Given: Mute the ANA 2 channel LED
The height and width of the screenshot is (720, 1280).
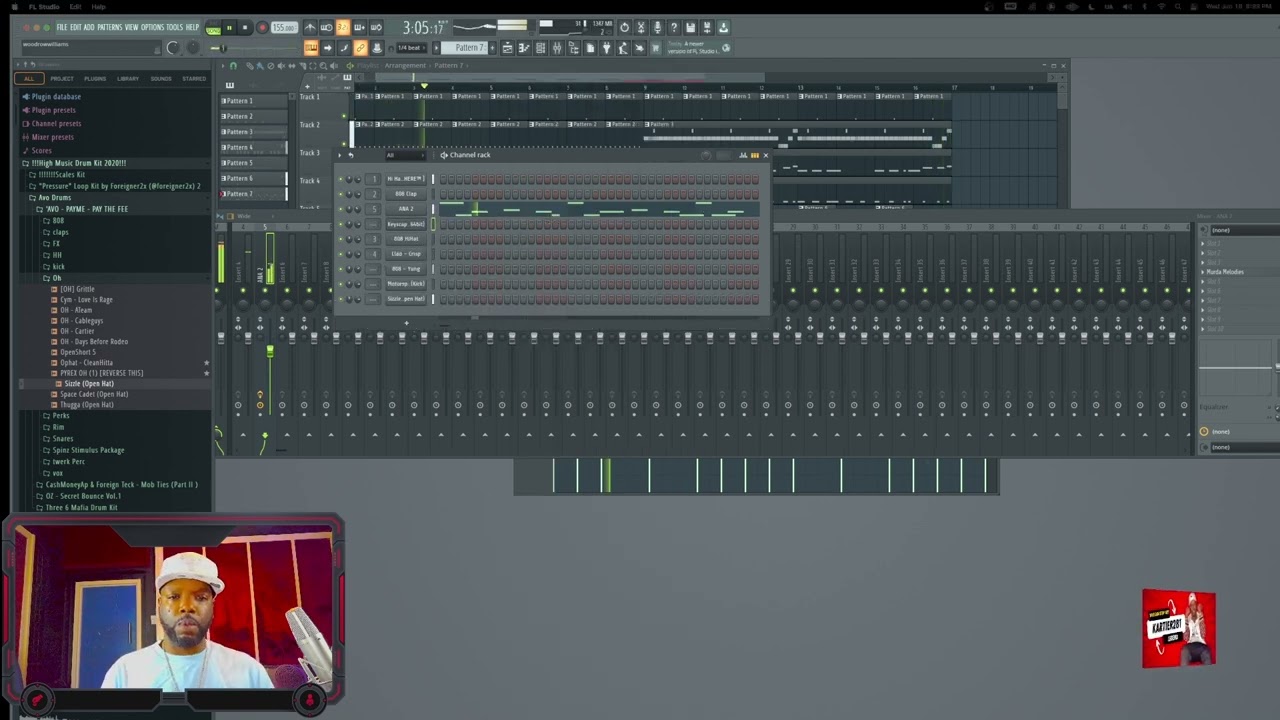Looking at the screenshot, I should 340,208.
